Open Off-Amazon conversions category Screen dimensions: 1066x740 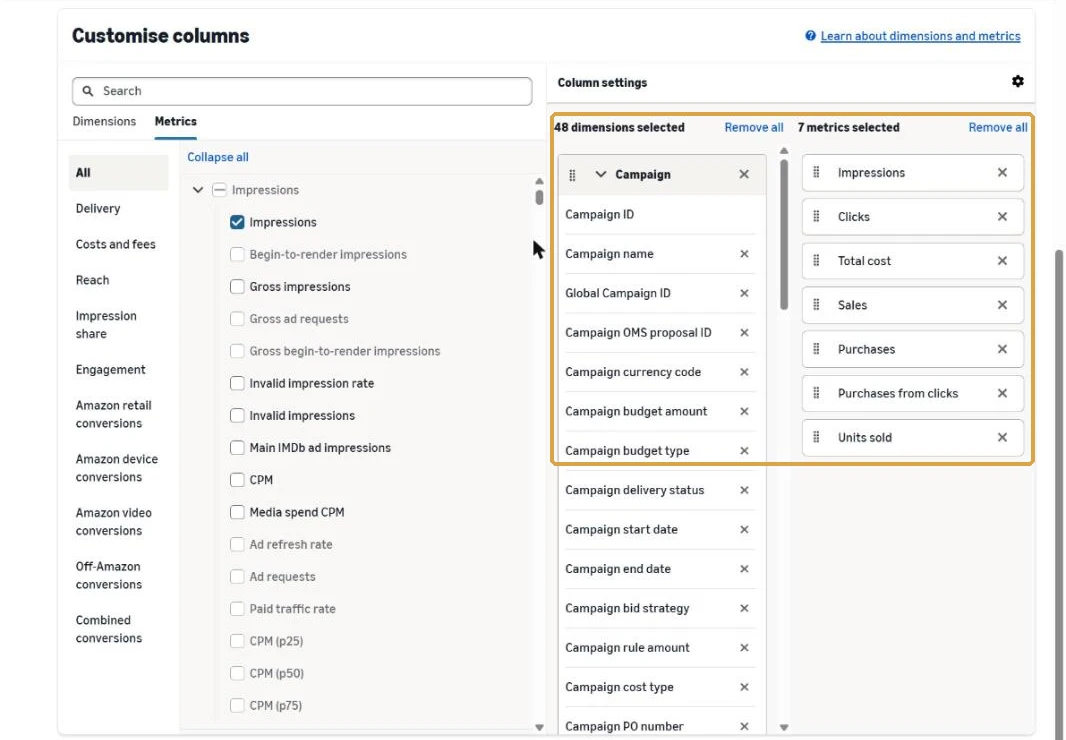(109, 575)
